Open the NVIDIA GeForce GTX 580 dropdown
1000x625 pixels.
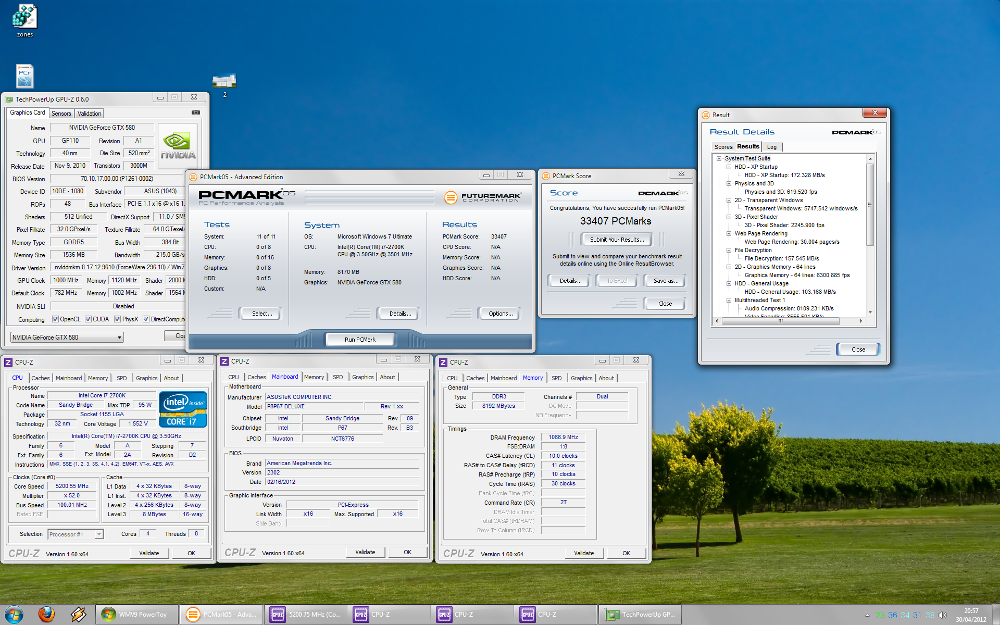coord(66,337)
